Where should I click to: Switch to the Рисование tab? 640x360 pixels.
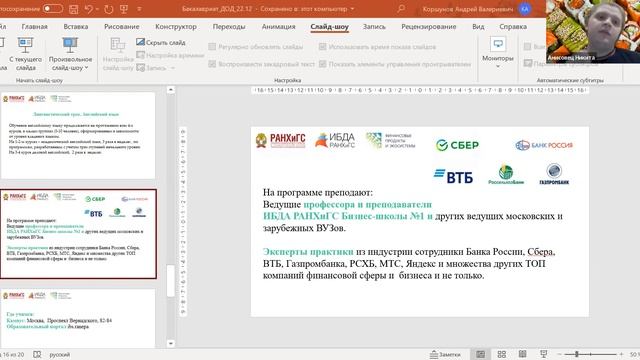122,27
